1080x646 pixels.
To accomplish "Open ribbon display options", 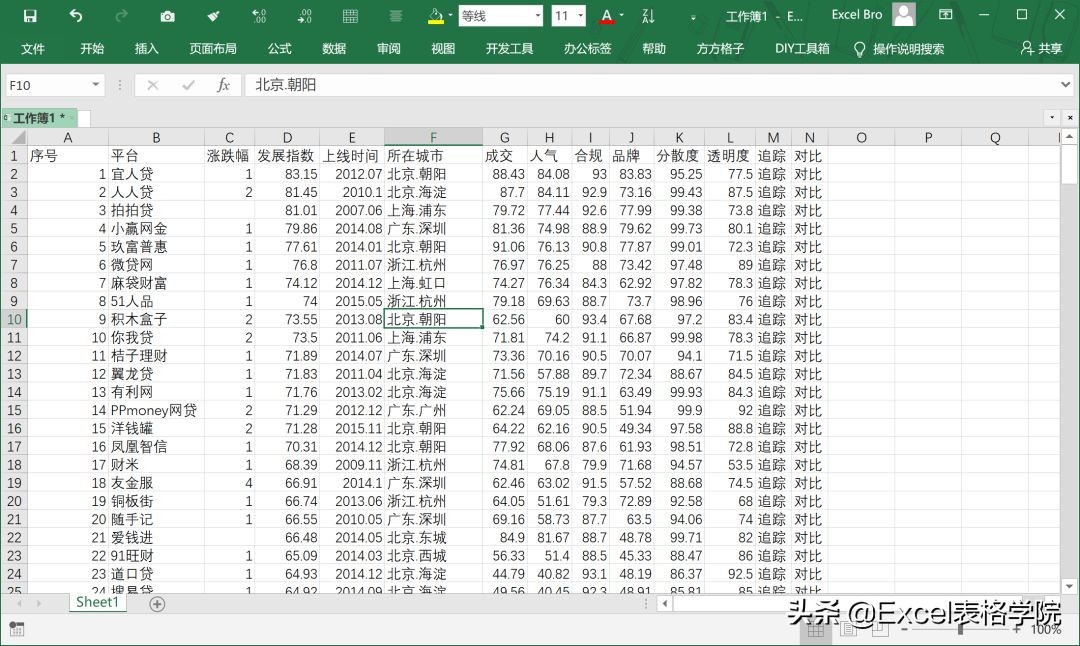I will tap(946, 14).
